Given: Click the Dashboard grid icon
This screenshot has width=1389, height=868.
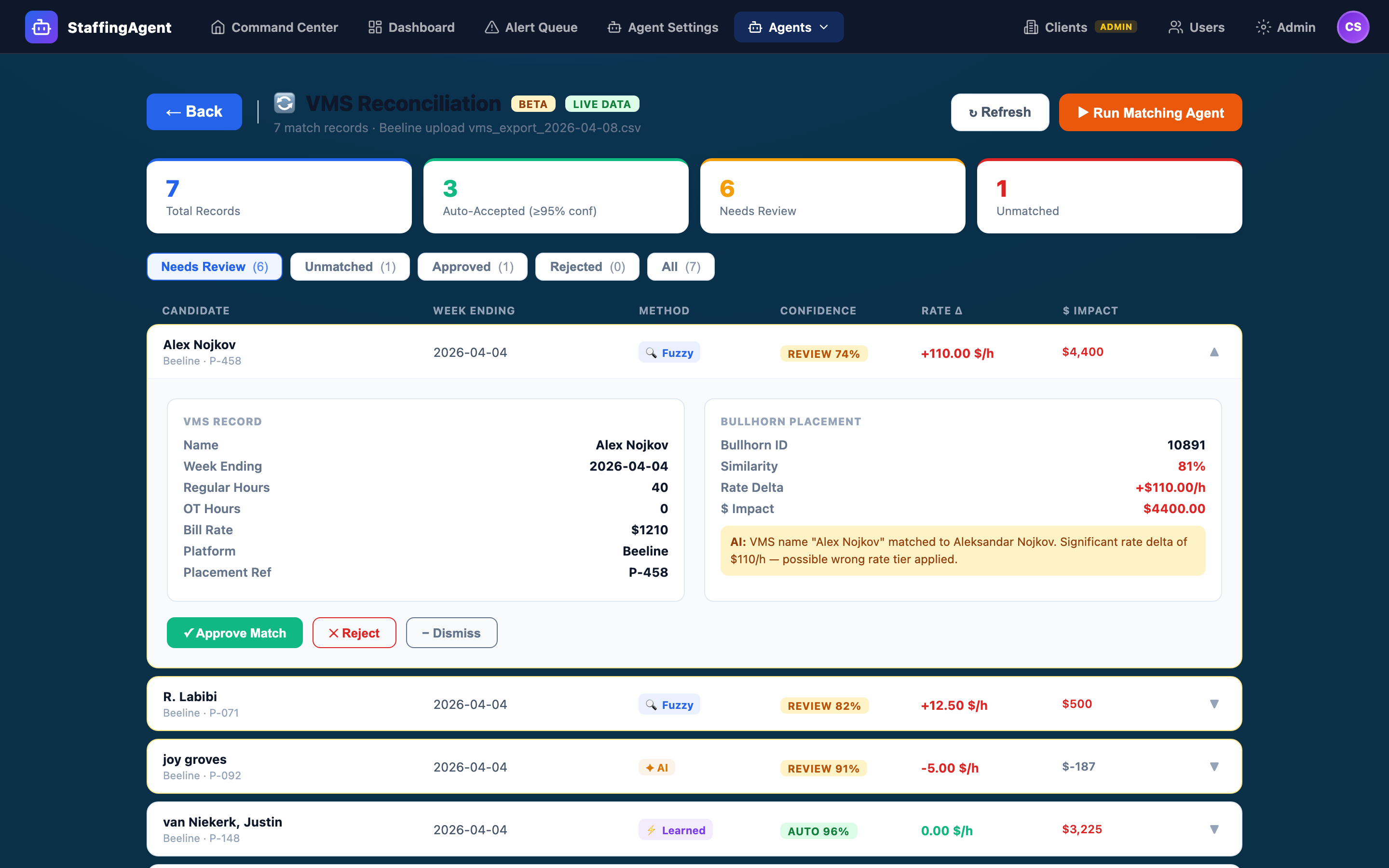Looking at the screenshot, I should pos(374,27).
